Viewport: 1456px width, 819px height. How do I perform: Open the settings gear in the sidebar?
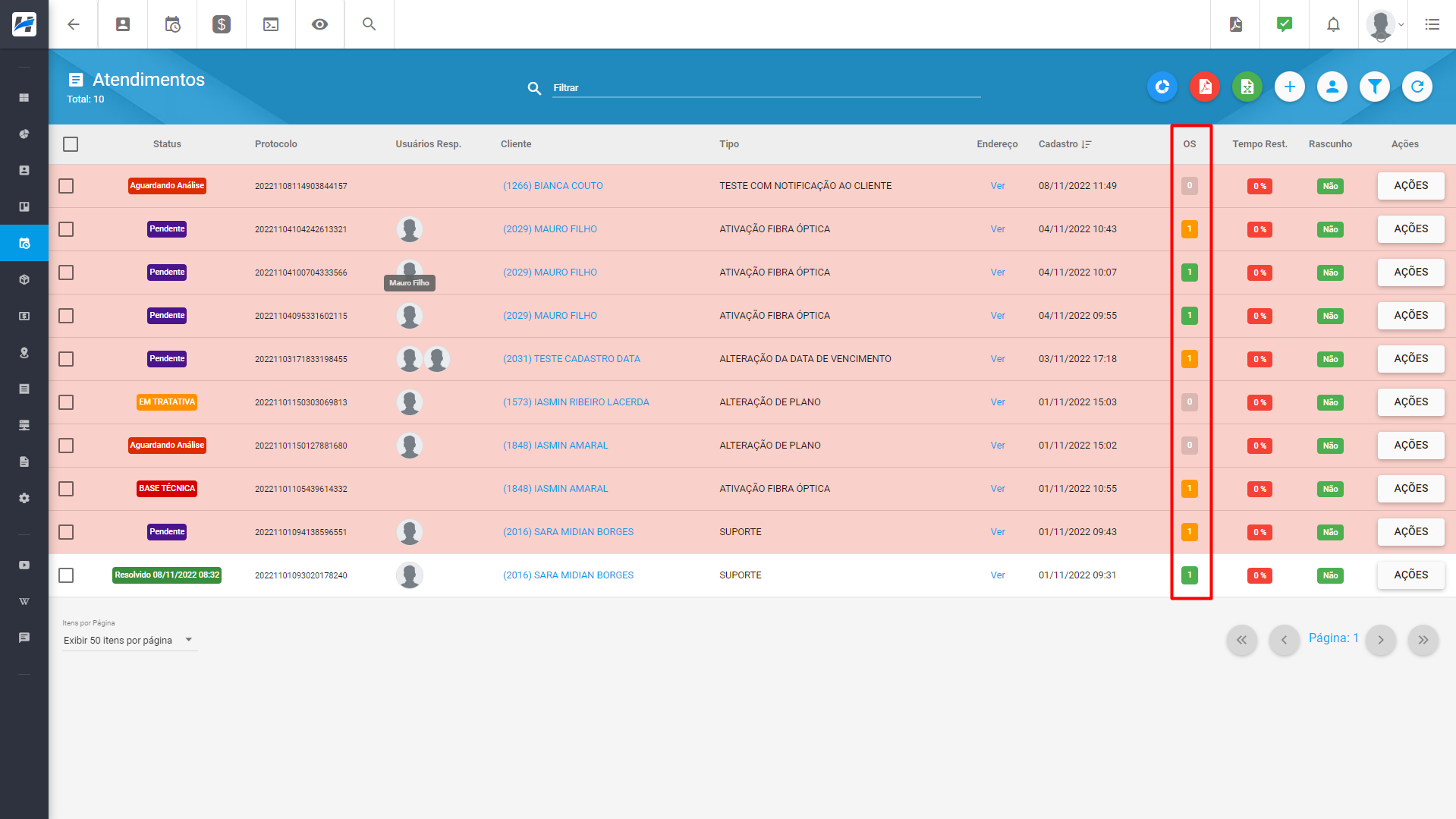pos(24,499)
